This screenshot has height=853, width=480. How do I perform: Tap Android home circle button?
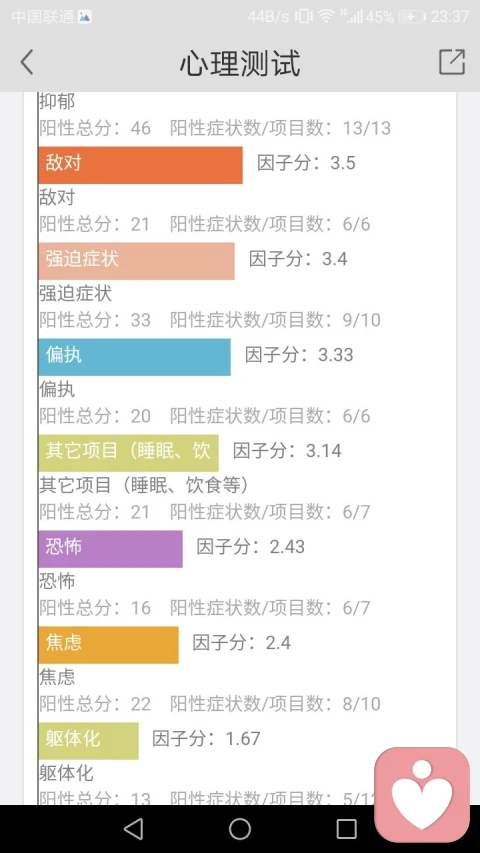point(240,829)
